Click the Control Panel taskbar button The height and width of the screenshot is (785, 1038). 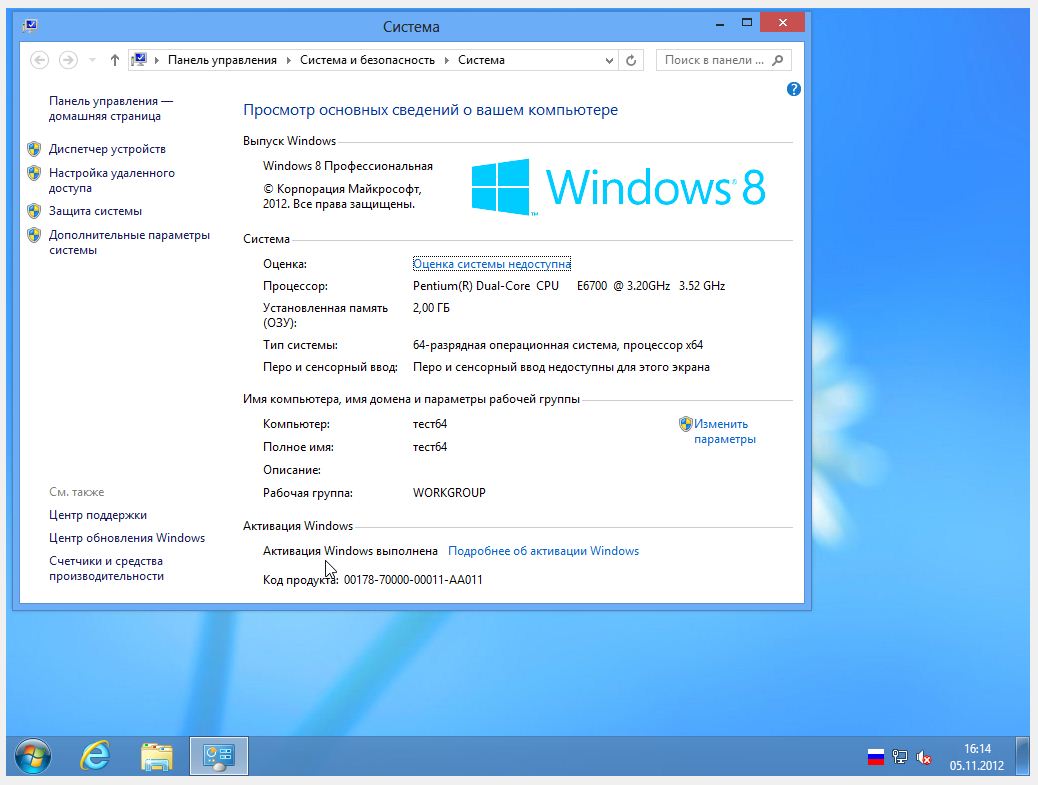coord(219,756)
